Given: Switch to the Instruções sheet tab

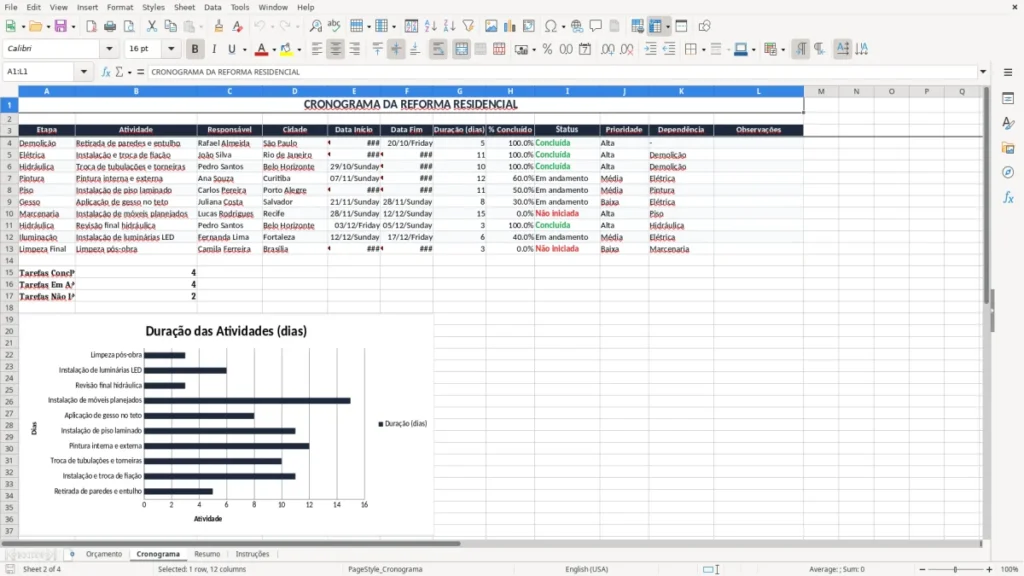Looking at the screenshot, I should [x=252, y=554].
